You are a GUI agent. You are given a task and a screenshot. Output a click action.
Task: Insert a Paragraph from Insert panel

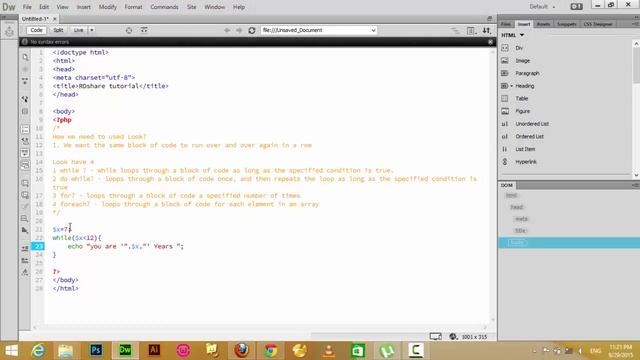tap(527, 73)
